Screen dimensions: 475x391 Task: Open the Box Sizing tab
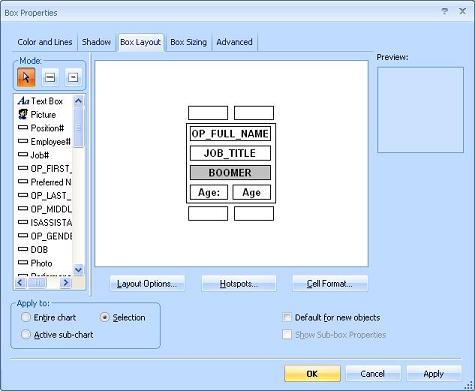tap(188, 42)
